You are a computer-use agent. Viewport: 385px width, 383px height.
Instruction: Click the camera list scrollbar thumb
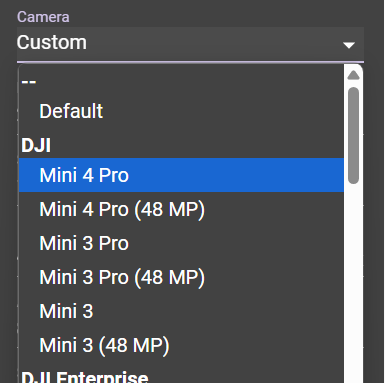coord(353,135)
